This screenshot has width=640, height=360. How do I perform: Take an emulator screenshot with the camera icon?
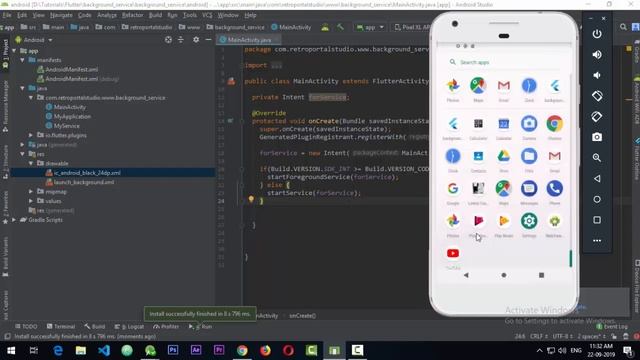click(597, 137)
